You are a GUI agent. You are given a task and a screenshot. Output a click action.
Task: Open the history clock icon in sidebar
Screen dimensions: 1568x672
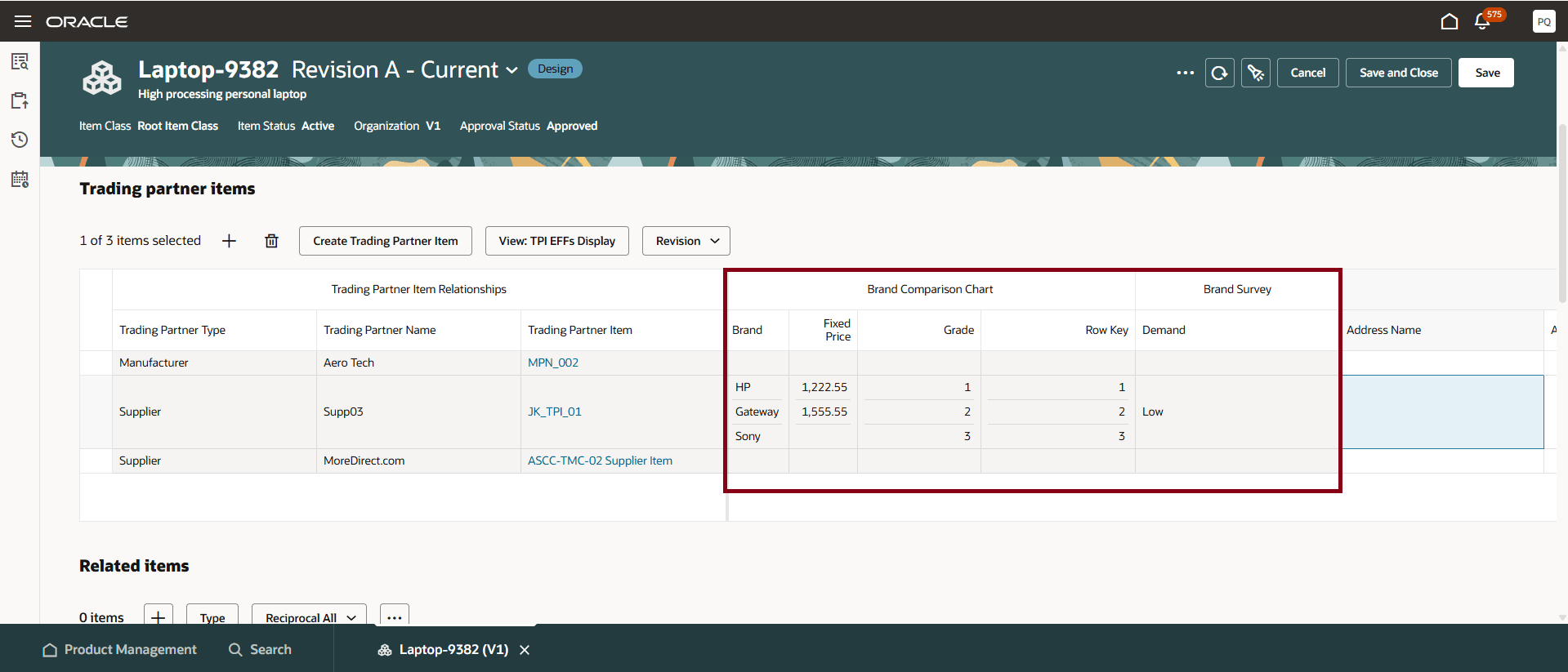(x=20, y=140)
